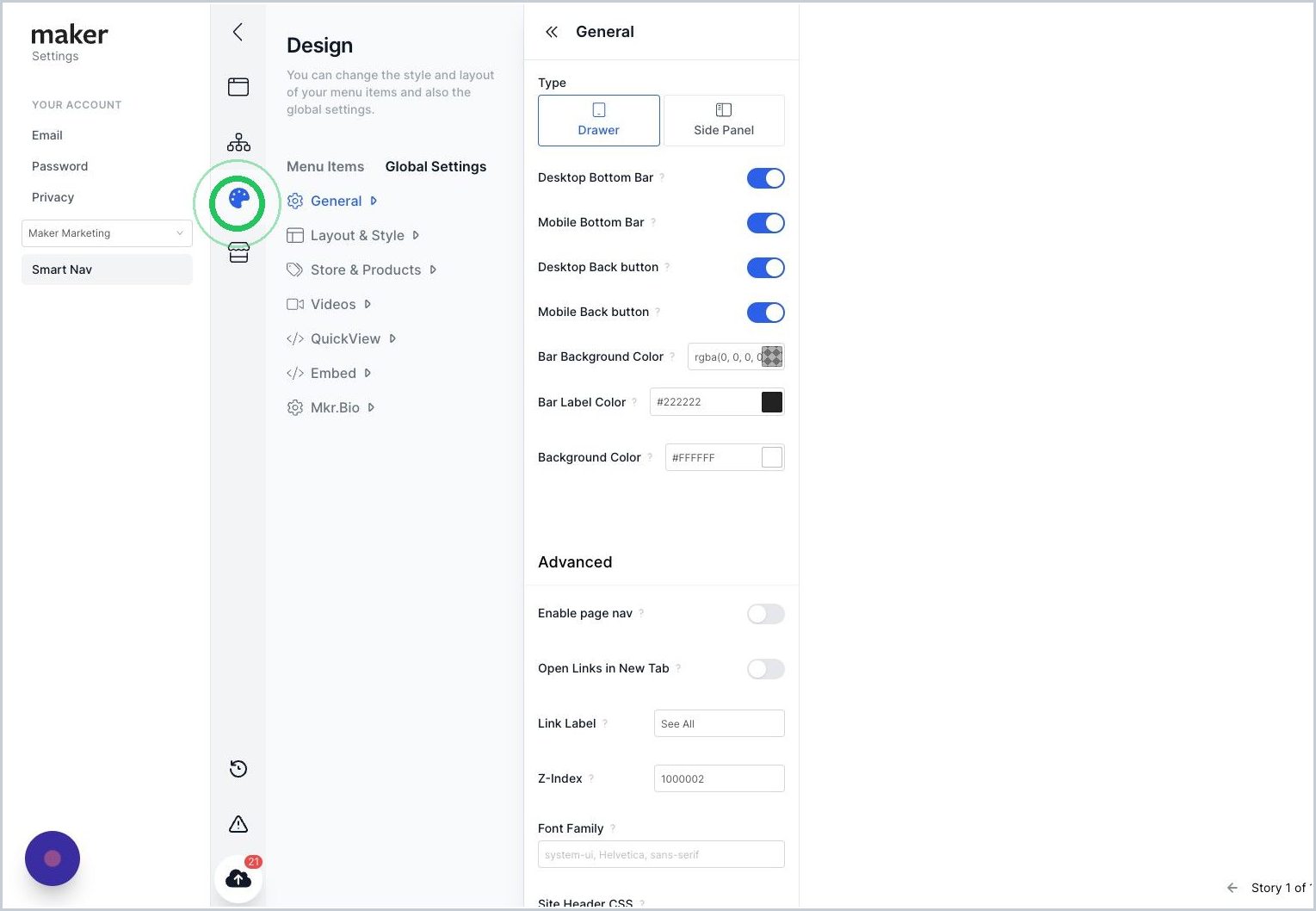
Task: Open Background Color white swatch
Action: (772, 457)
